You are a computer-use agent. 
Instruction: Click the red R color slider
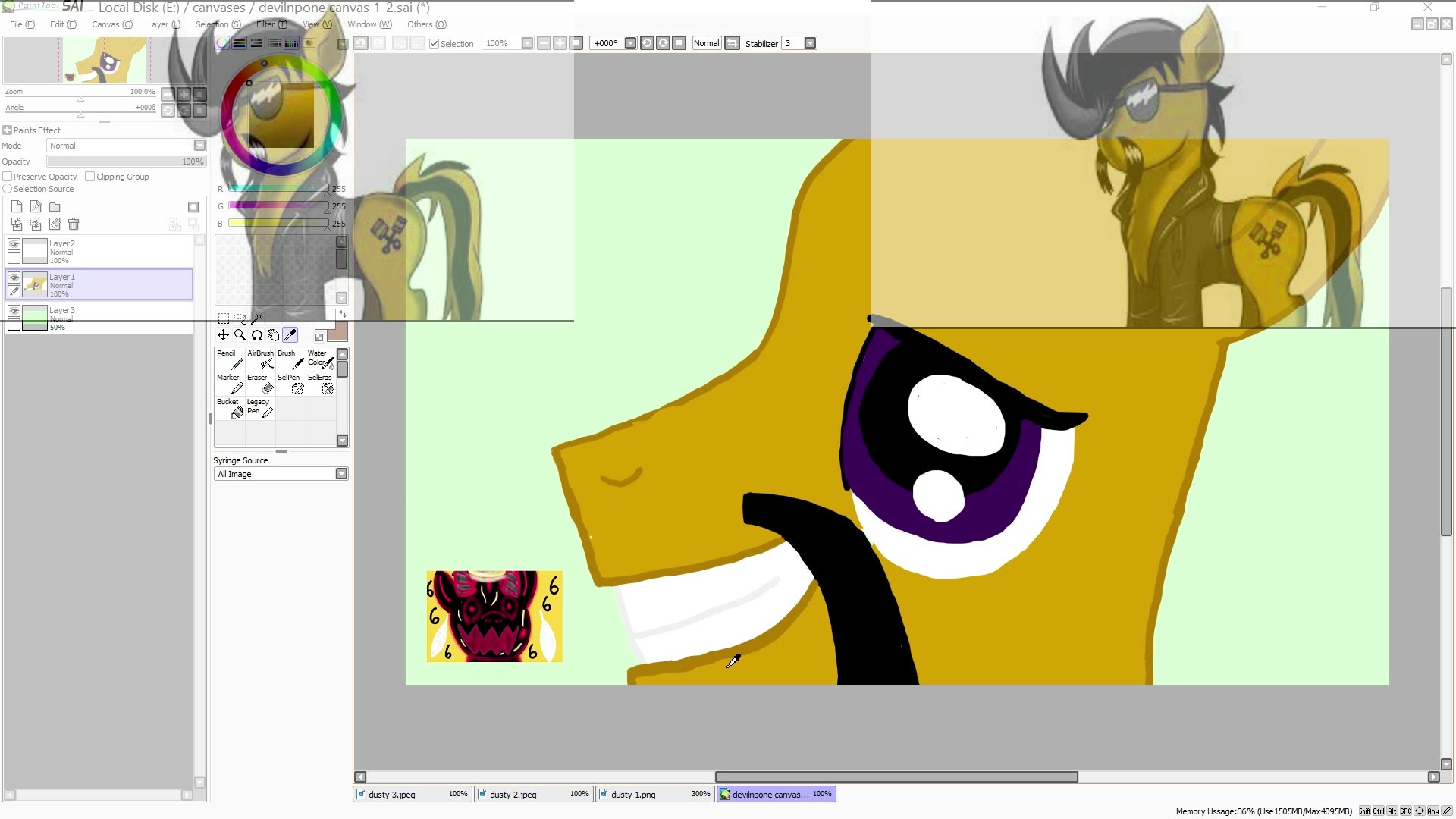(x=278, y=188)
